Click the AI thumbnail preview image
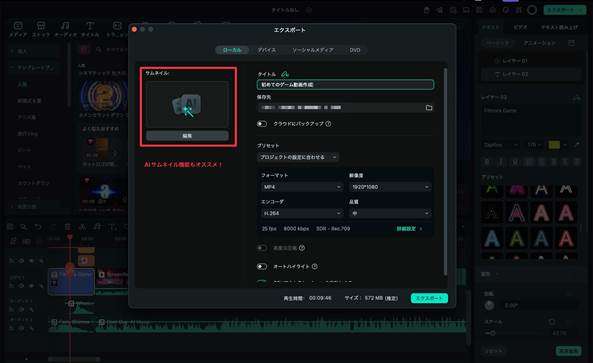593x363 pixels. tap(187, 105)
